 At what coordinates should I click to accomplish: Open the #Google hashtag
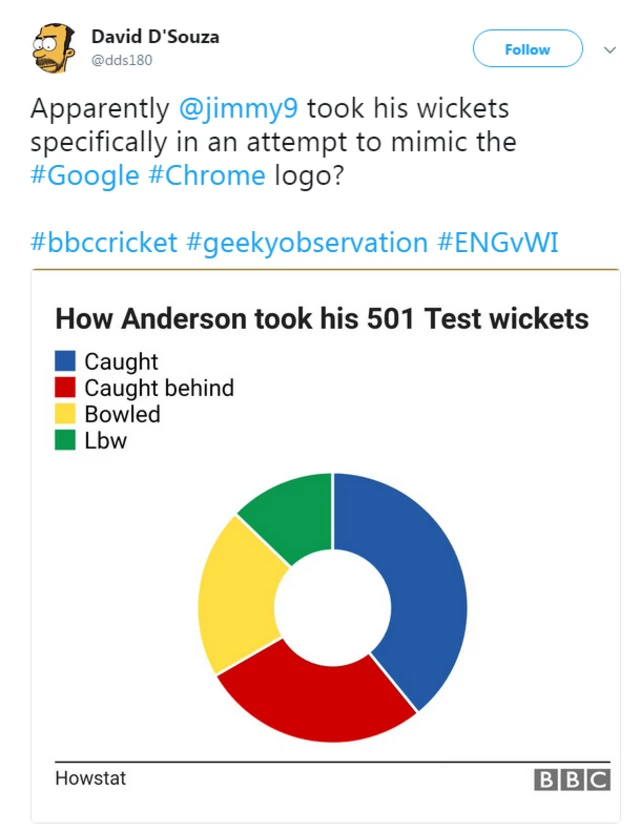85,176
